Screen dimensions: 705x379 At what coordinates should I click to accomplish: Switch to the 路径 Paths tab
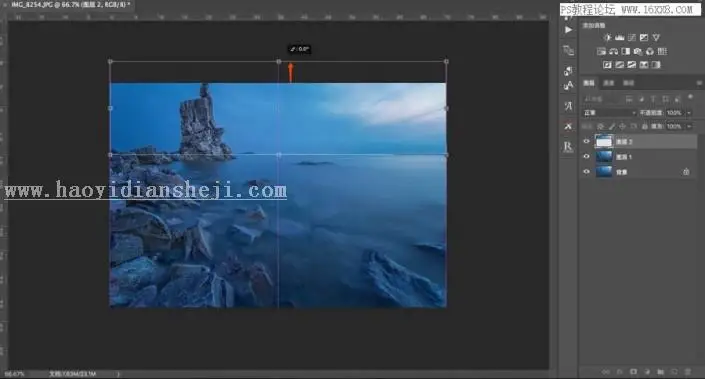(628, 83)
